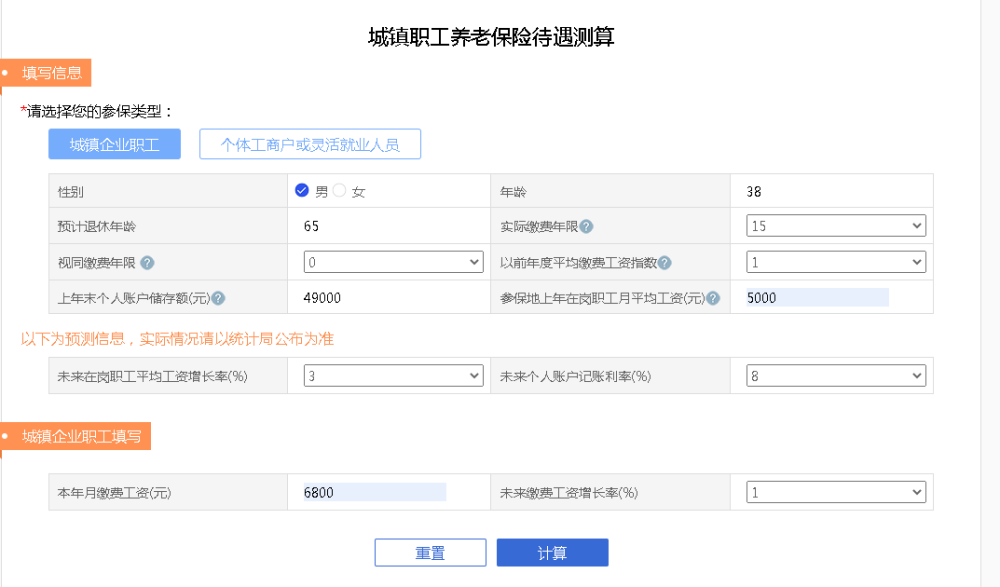Focus the 参保地上年在岗职工月平均工资 input field
1000x587 pixels.
[817, 298]
